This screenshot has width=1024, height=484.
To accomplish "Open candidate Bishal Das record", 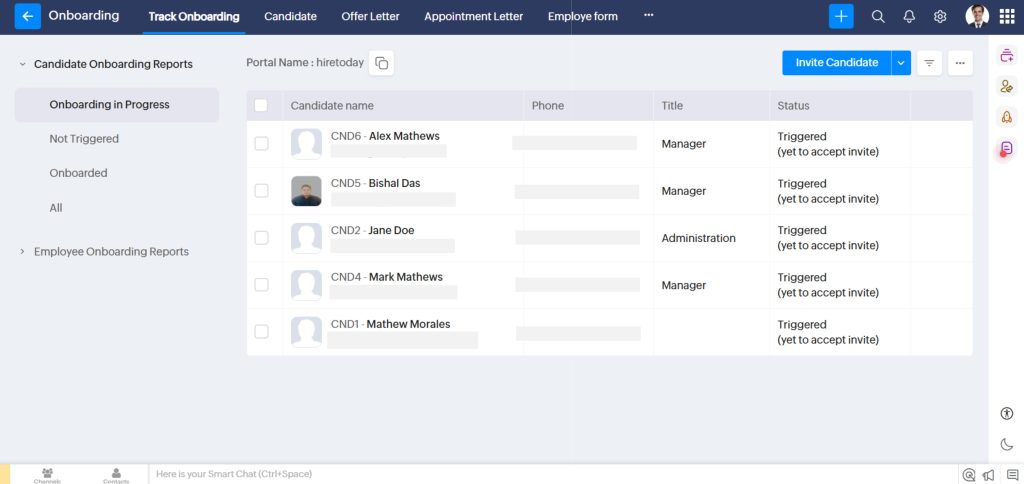I will click(x=394, y=184).
